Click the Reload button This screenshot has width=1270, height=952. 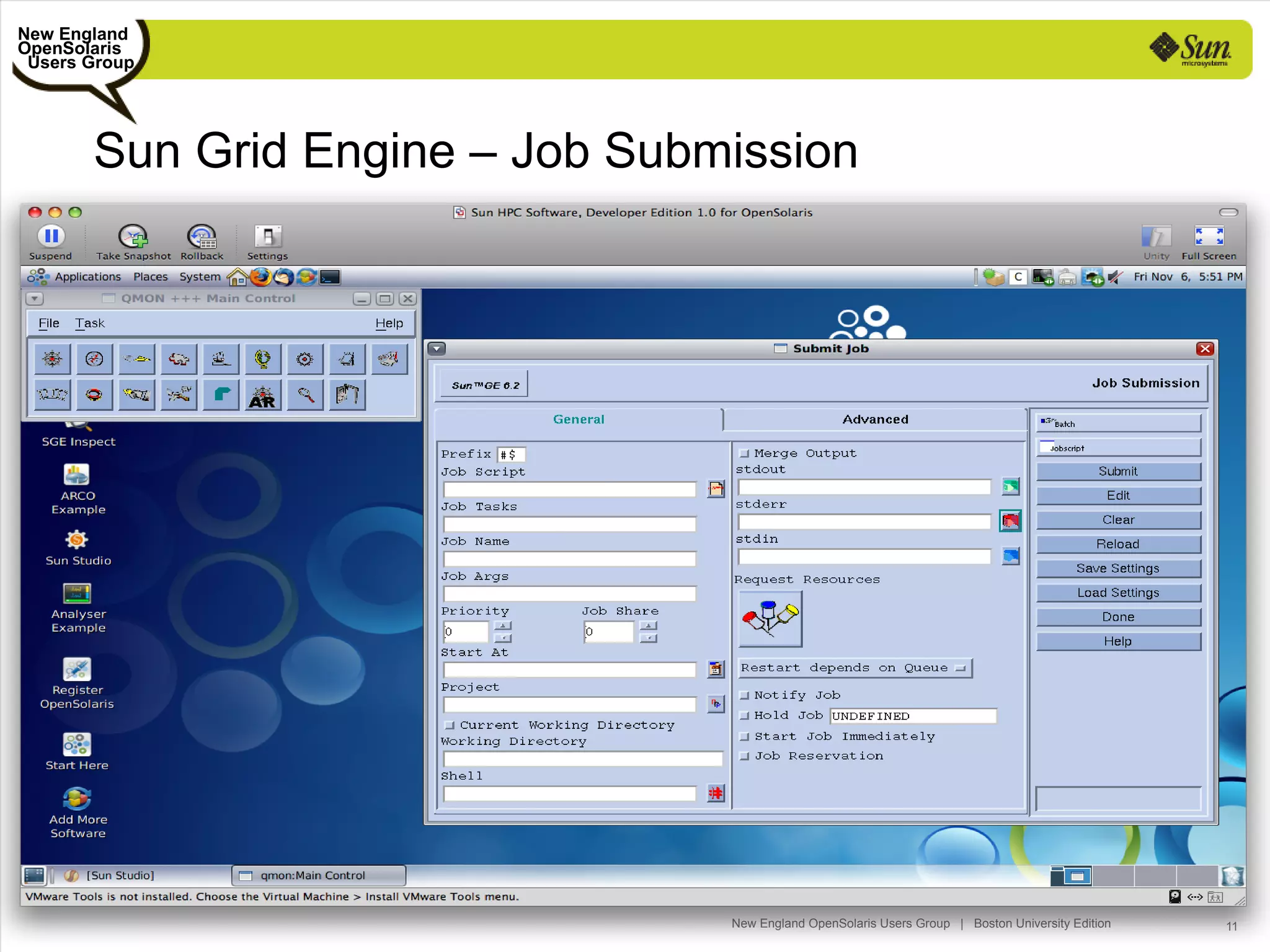point(1119,544)
